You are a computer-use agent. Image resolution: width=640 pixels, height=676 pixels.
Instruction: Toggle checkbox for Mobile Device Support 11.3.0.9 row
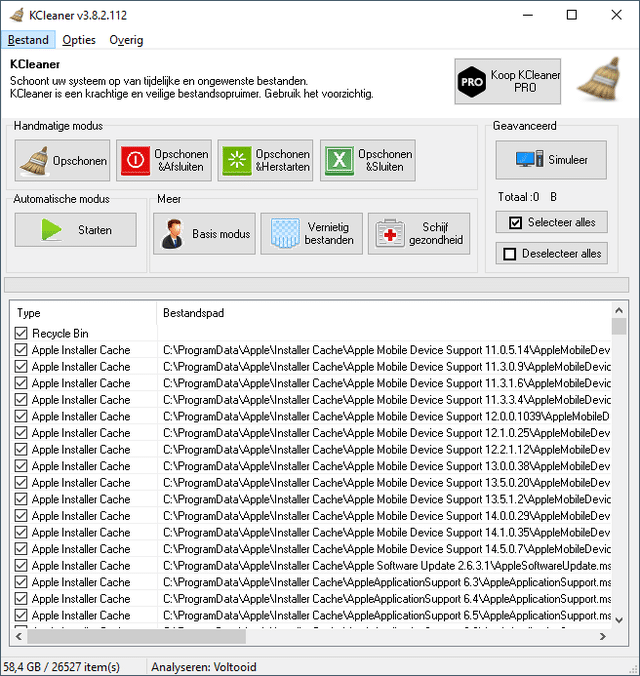coord(21,366)
